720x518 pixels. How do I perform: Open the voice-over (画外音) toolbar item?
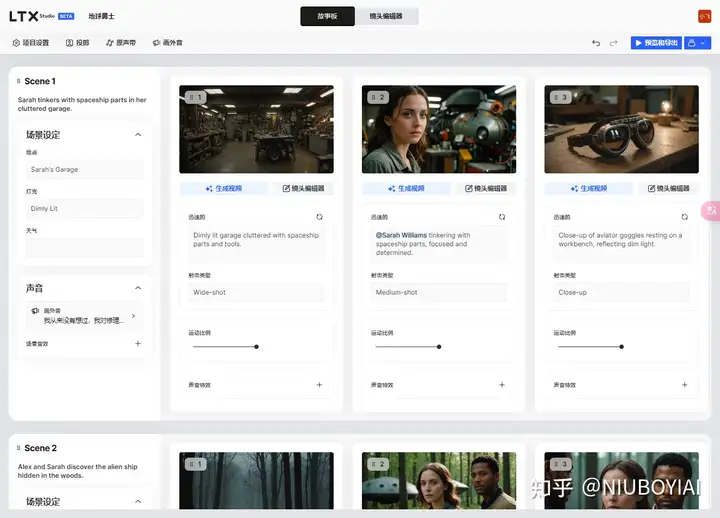pos(168,43)
